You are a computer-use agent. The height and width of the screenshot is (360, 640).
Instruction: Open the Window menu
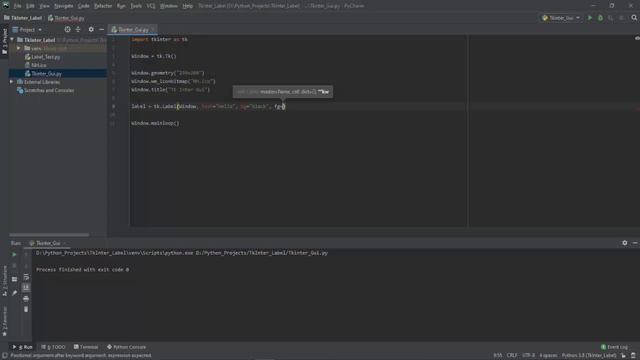tap(169, 6)
